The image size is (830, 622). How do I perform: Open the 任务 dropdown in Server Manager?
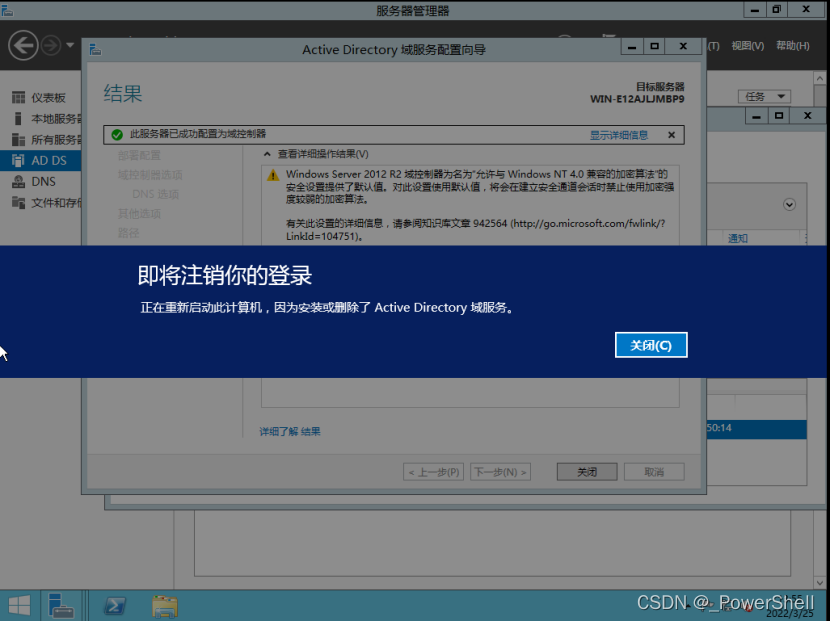[764, 96]
